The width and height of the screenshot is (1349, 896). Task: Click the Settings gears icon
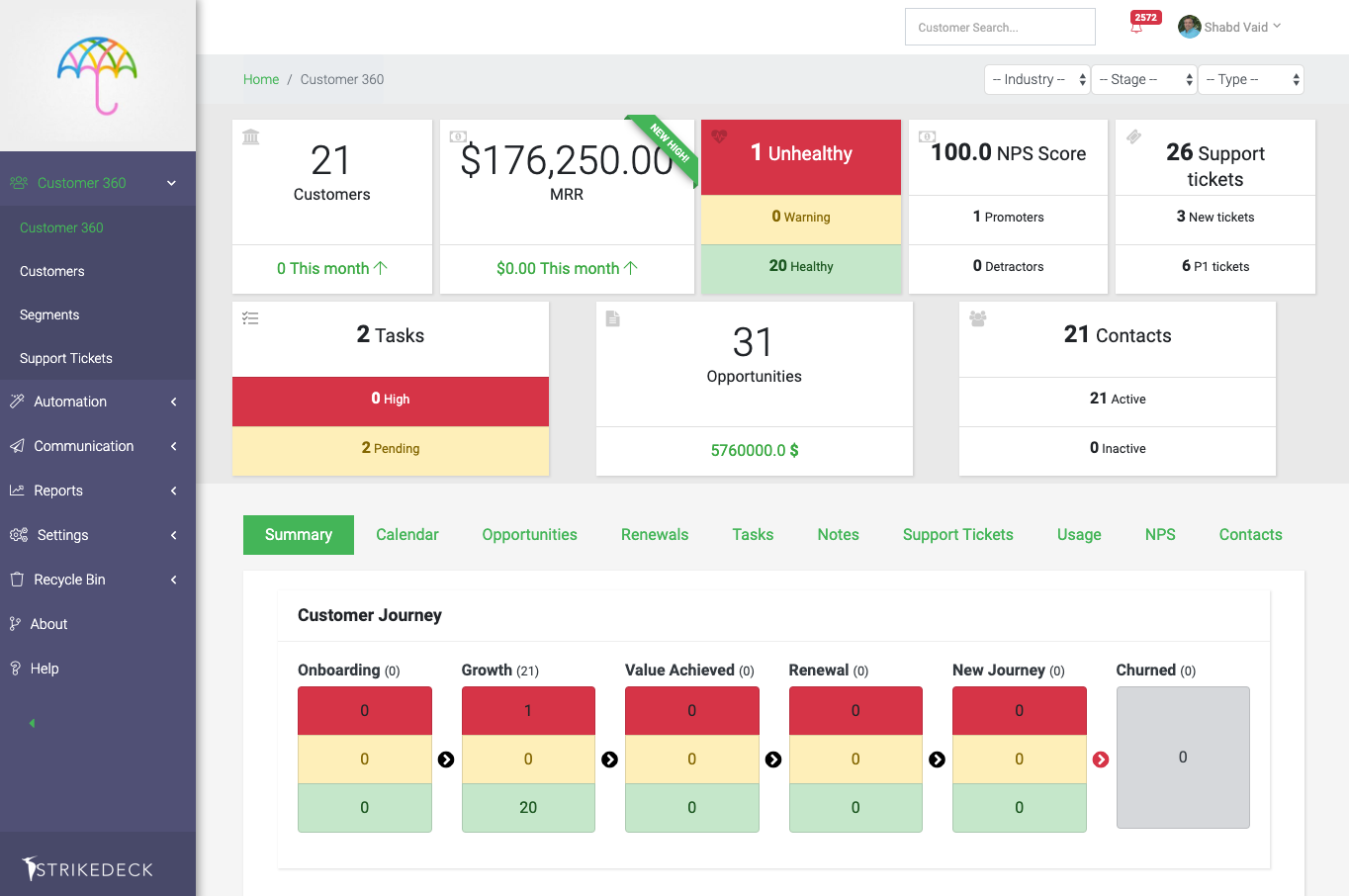click(x=18, y=535)
